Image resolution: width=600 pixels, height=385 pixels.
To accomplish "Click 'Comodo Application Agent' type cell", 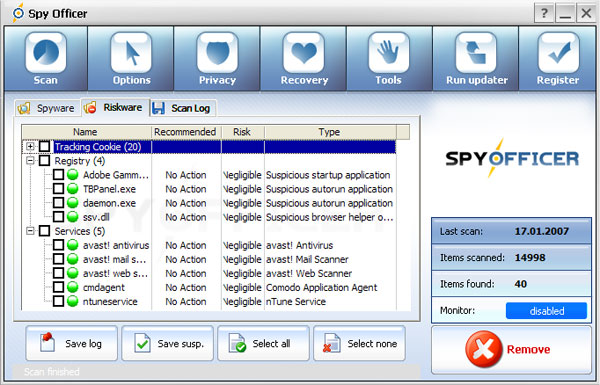I will [x=321, y=287].
